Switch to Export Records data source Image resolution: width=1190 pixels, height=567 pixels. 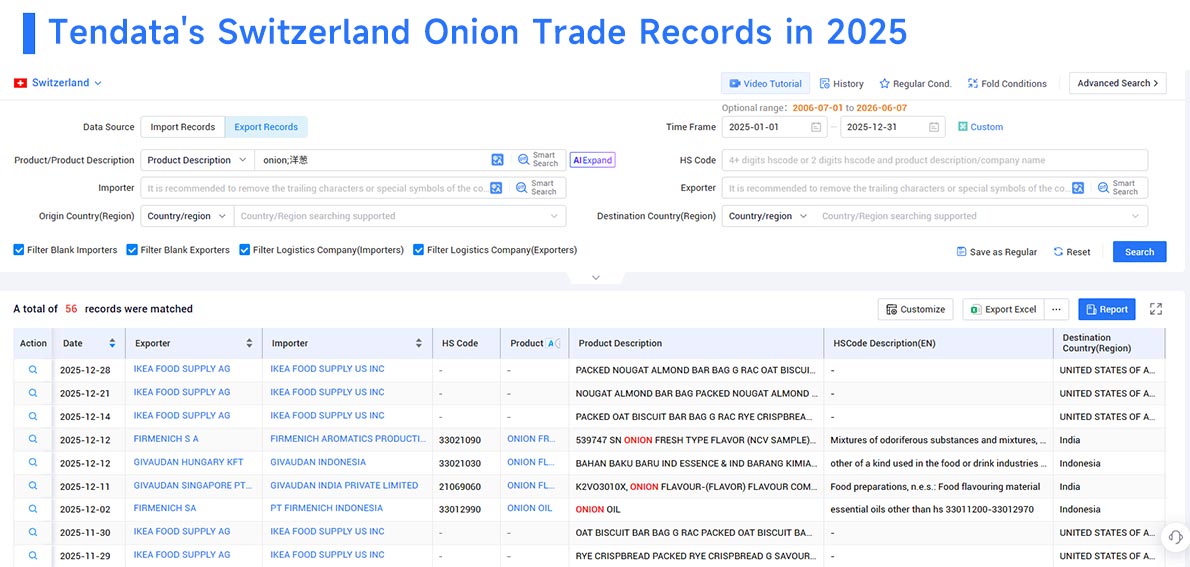[x=266, y=127]
